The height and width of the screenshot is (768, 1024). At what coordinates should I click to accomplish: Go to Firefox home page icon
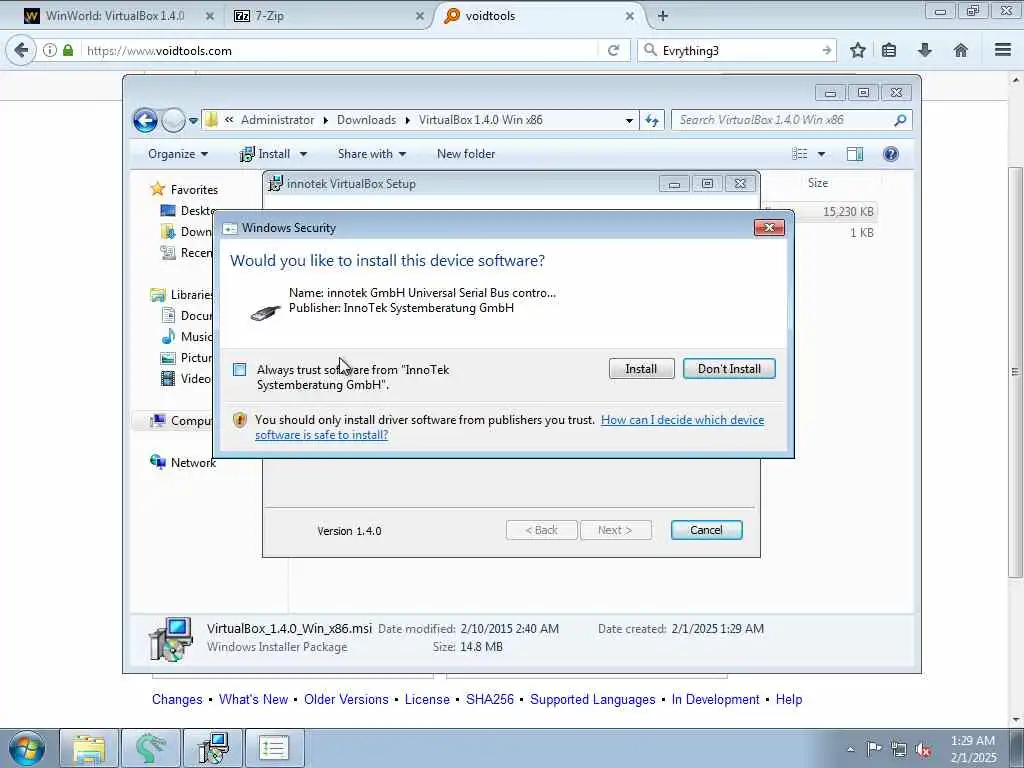click(961, 50)
